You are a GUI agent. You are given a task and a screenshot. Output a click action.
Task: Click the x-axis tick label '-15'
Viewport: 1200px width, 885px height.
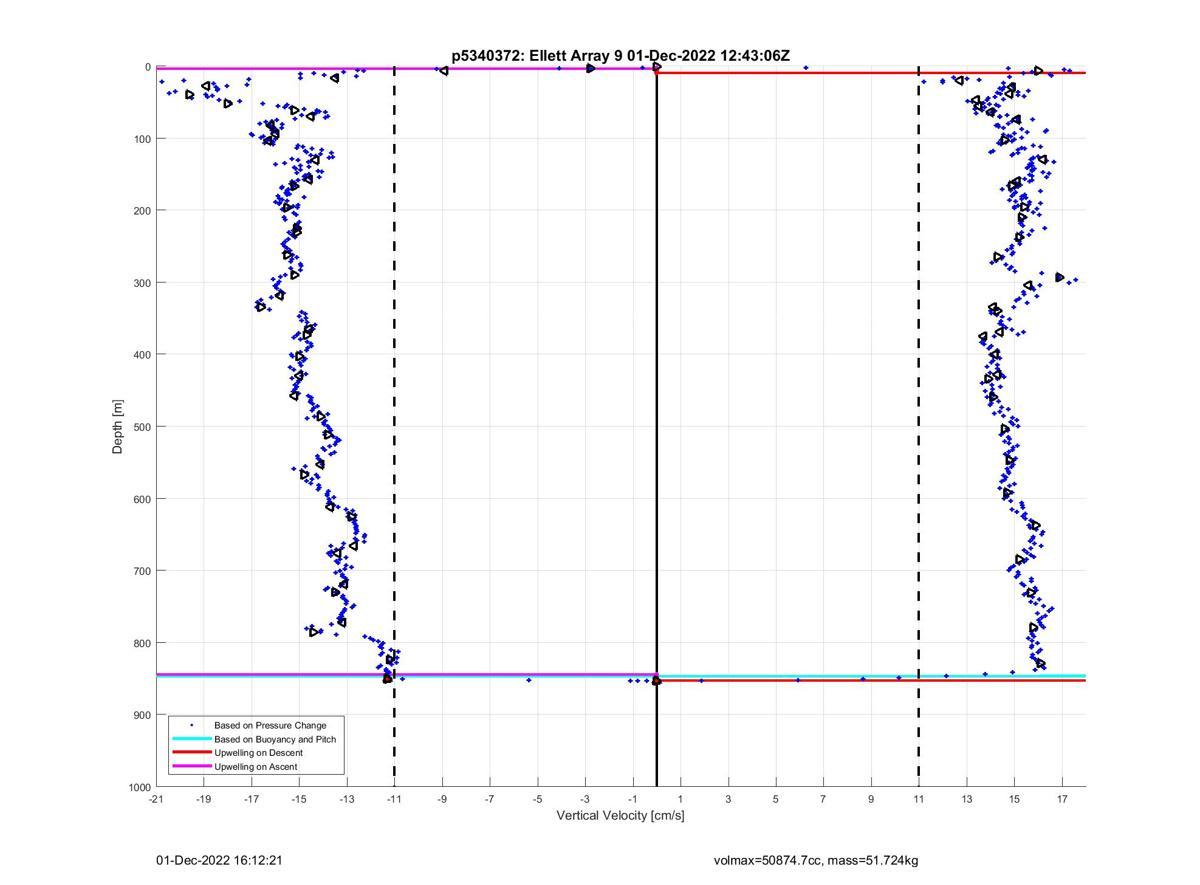pos(299,799)
